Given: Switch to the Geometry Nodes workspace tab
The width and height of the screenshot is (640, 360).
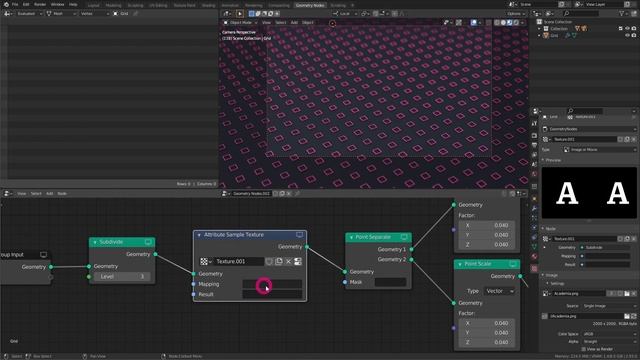Looking at the screenshot, I should [x=309, y=5].
